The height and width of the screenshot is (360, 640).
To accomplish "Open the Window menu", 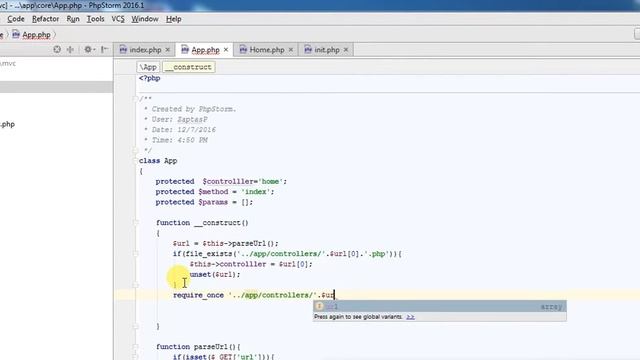I will click(x=145, y=19).
